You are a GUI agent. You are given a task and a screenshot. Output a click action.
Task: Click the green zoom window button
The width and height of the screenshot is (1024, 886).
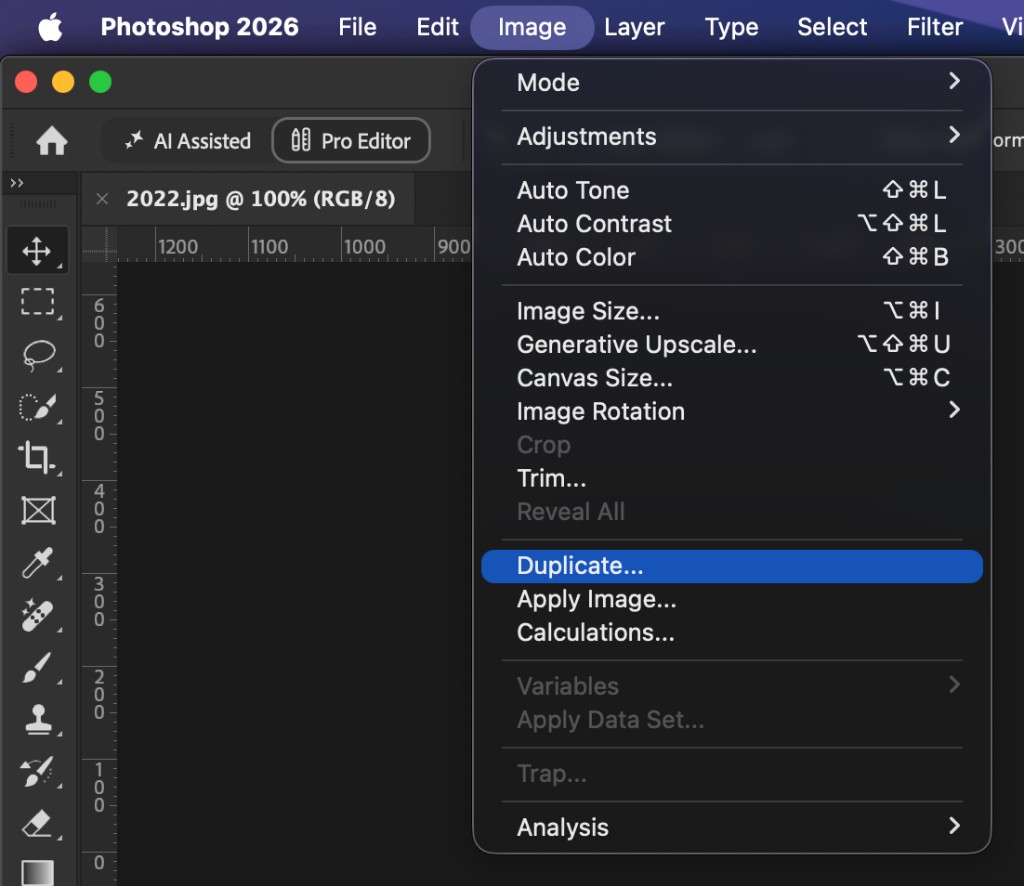pyautogui.click(x=101, y=82)
